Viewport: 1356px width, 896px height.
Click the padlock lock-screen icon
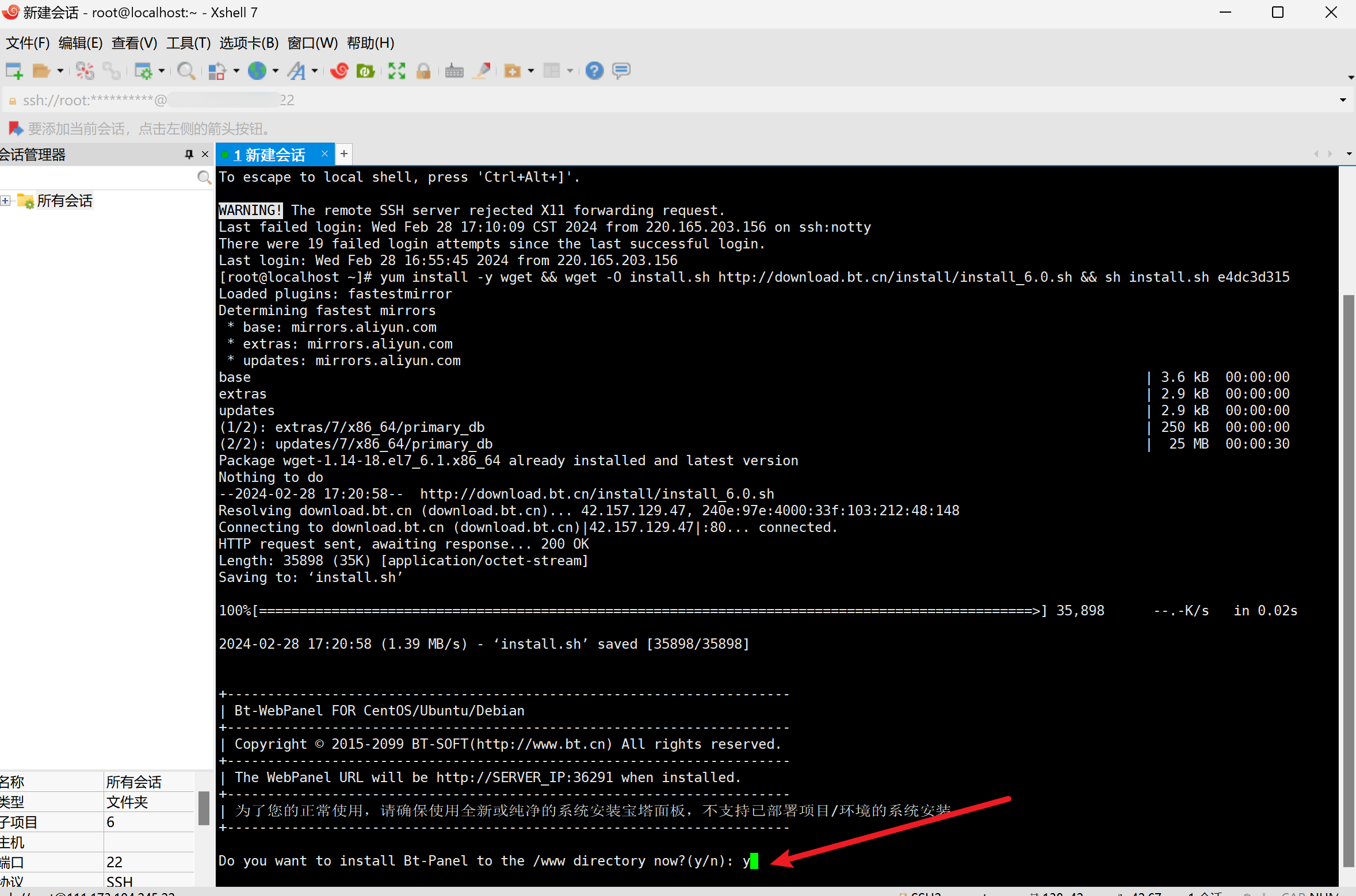coord(423,71)
